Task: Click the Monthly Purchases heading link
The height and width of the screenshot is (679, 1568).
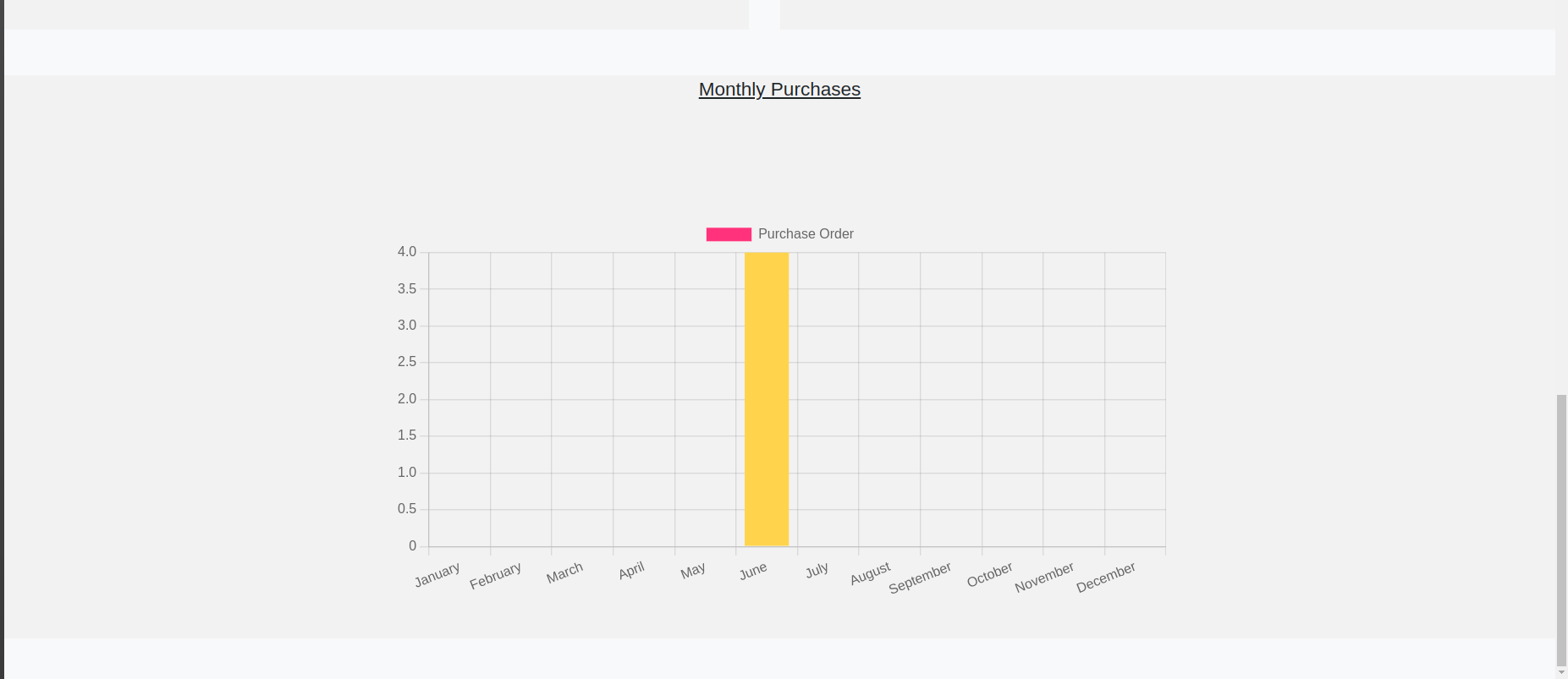Action: pyautogui.click(x=779, y=90)
